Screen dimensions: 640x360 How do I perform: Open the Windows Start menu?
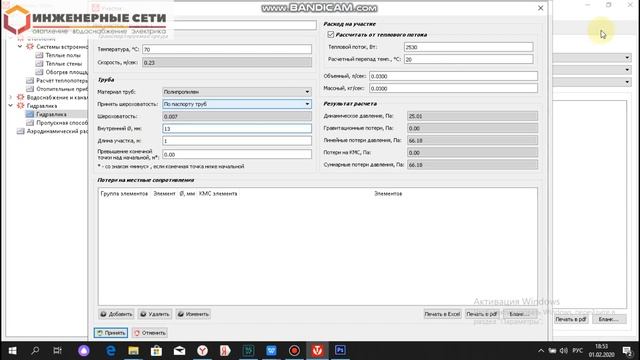click(12, 350)
